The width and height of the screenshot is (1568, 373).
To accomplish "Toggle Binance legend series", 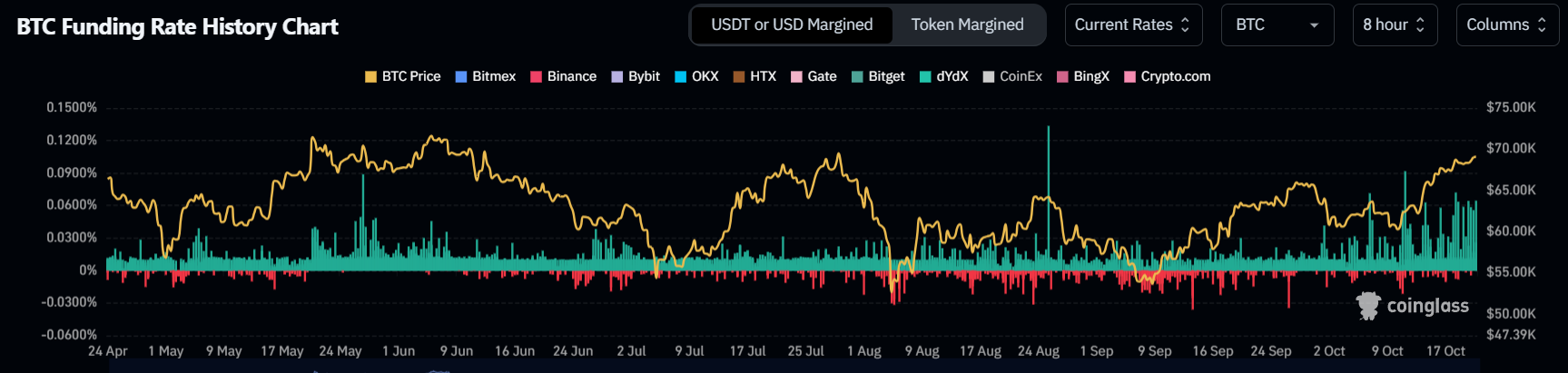I will point(564,76).
